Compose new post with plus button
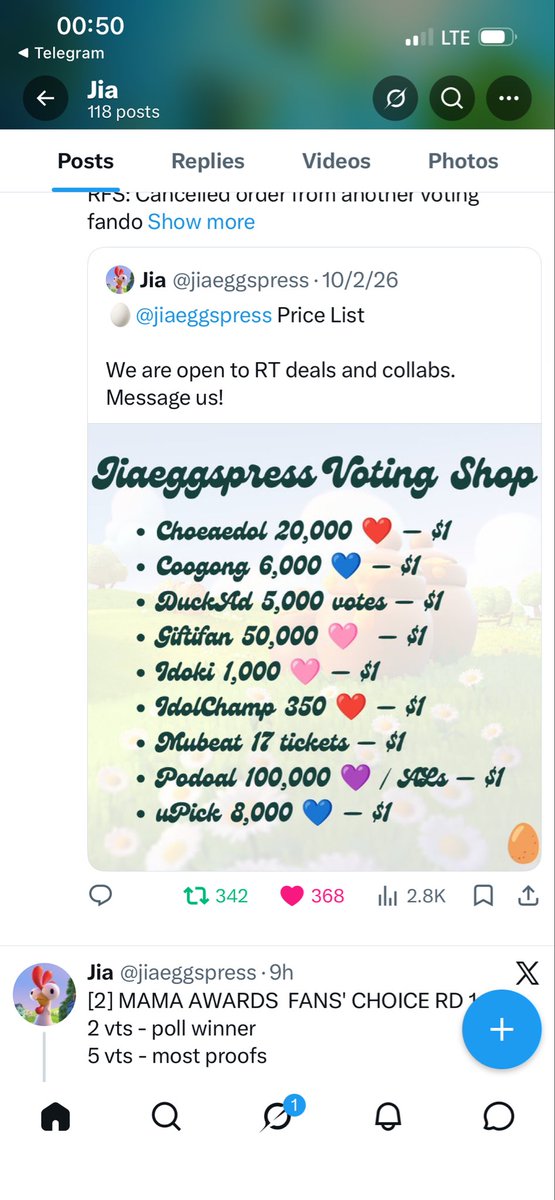This screenshot has height=1200, width=555. coord(501,1030)
